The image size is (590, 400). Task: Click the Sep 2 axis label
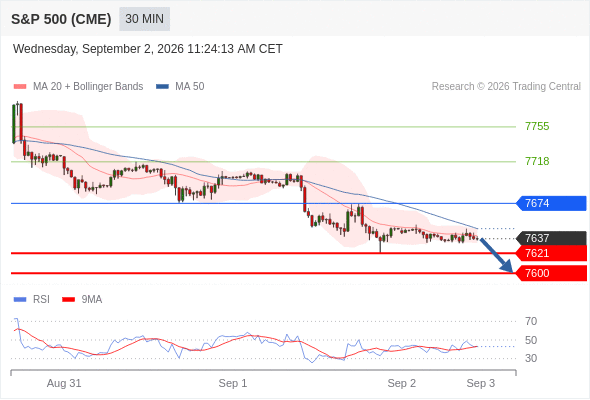pos(402,383)
